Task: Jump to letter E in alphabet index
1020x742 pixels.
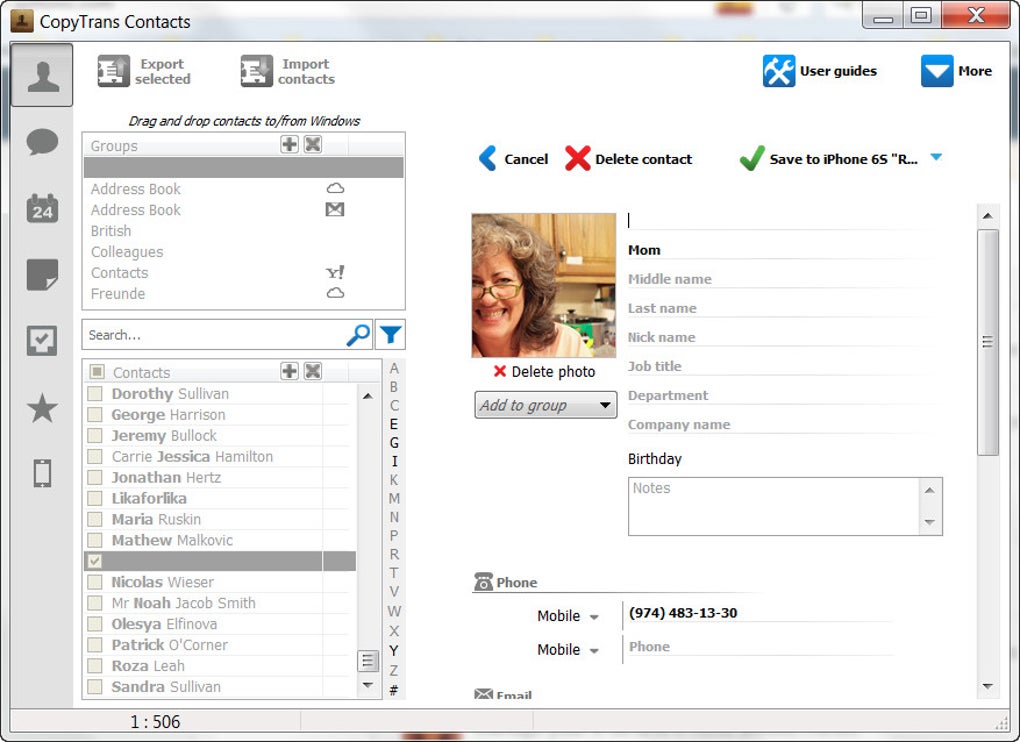Action: [394, 424]
